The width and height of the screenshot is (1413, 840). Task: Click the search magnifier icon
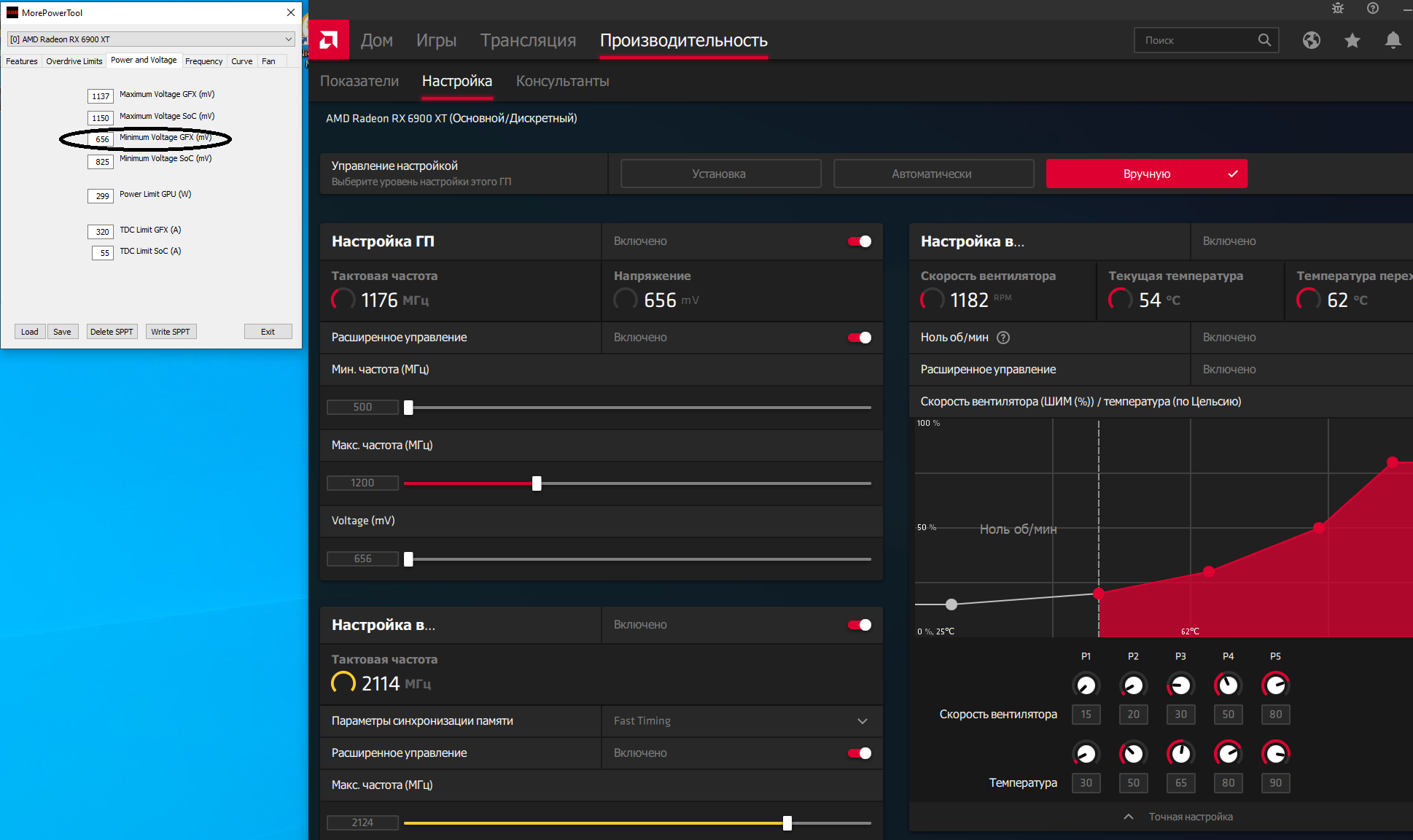[1264, 40]
